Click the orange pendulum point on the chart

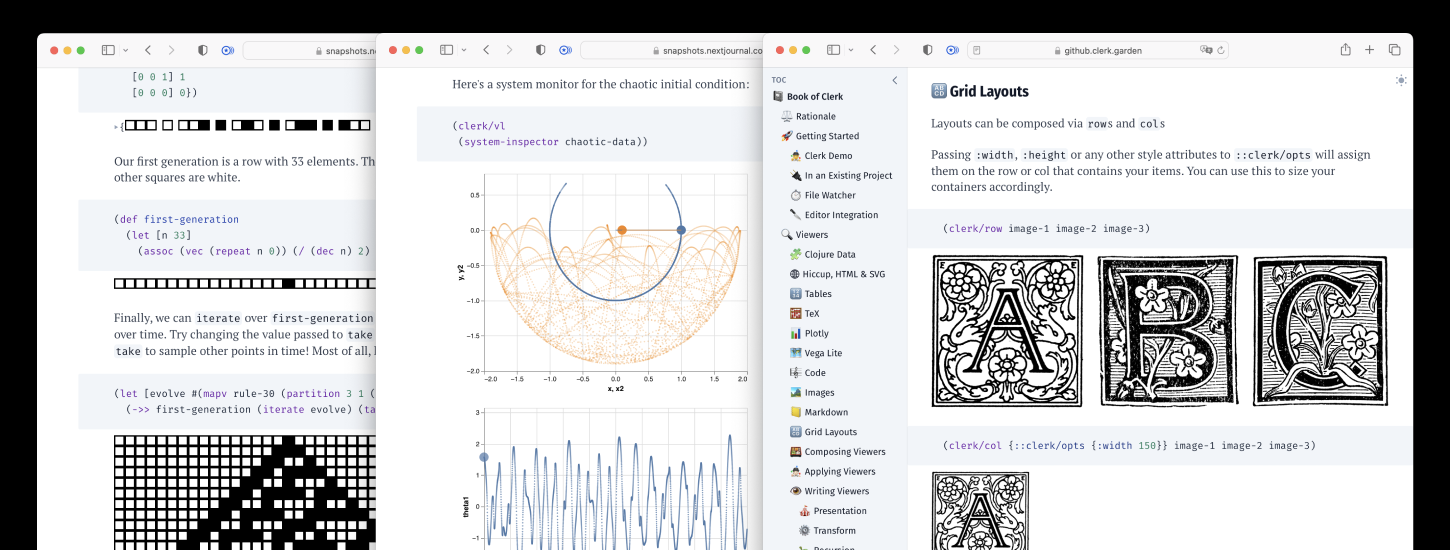pyautogui.click(x=621, y=230)
